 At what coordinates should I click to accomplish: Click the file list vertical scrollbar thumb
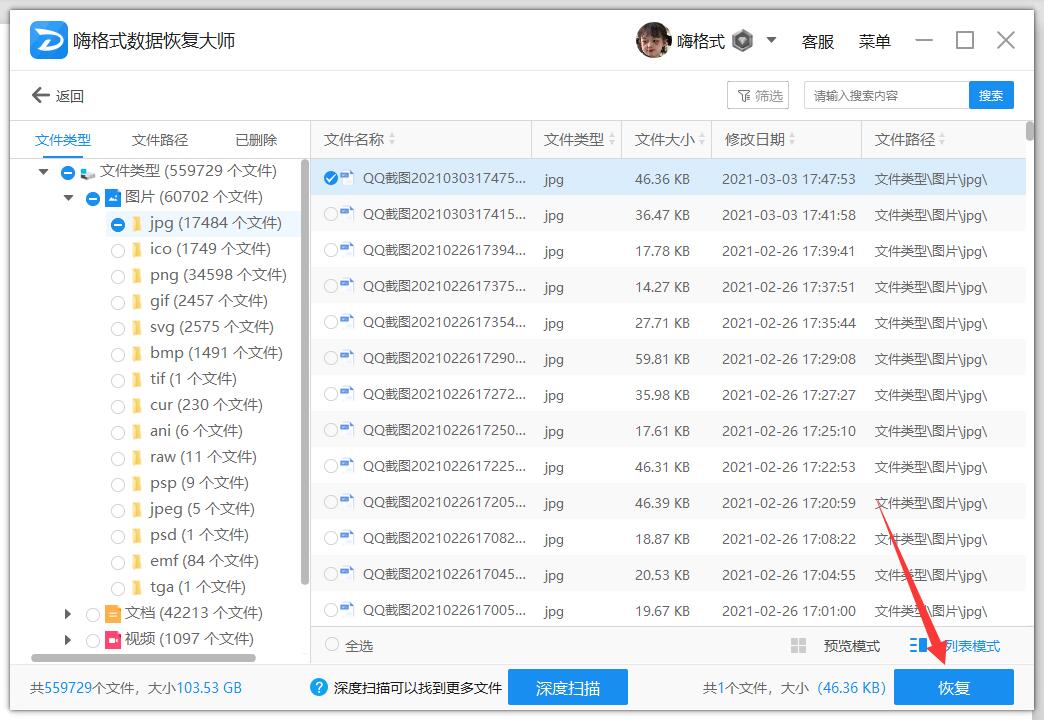(x=1030, y=131)
